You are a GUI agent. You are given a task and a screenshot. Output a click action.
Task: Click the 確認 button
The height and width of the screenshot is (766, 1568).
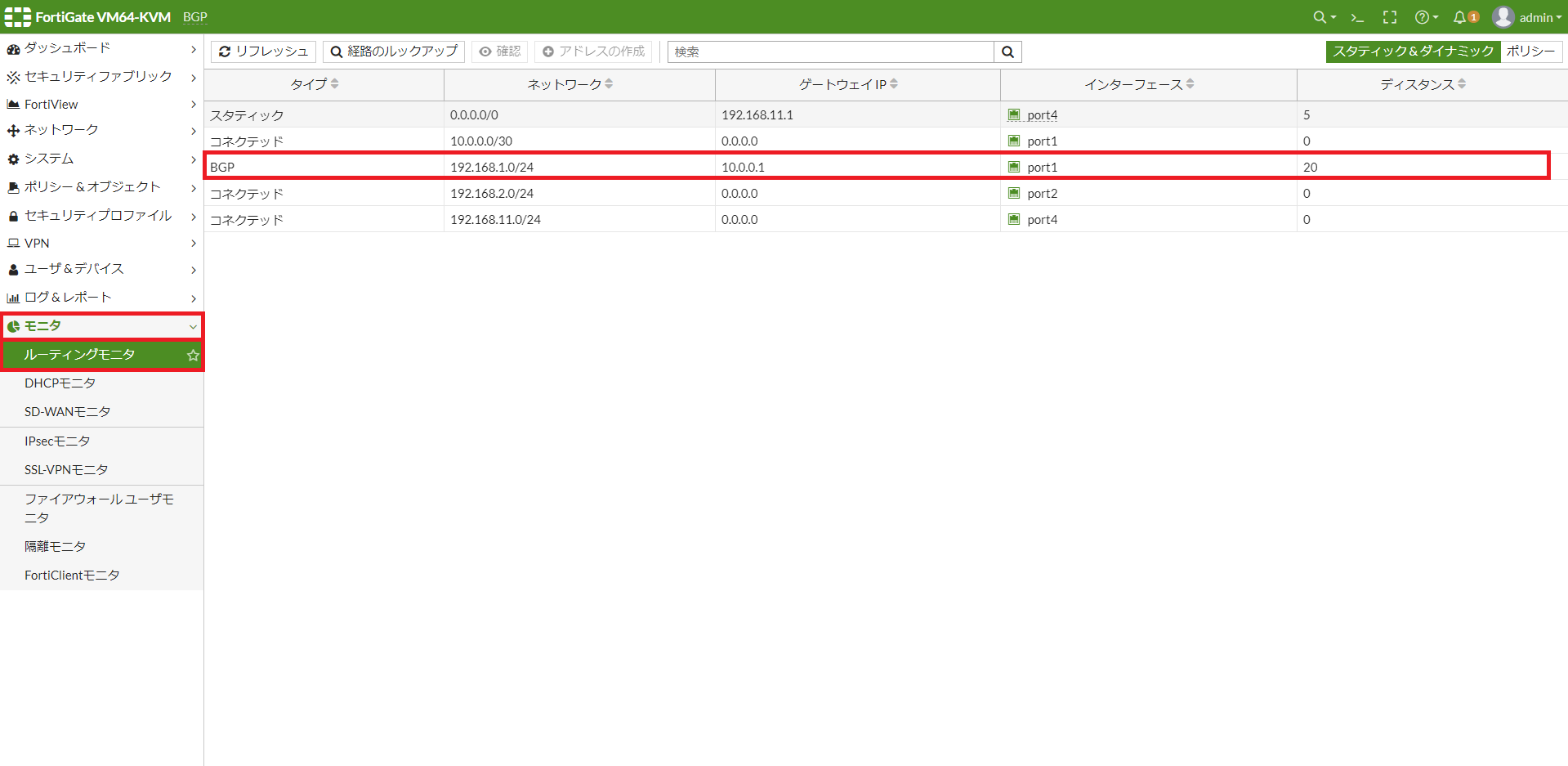pyautogui.click(x=499, y=52)
